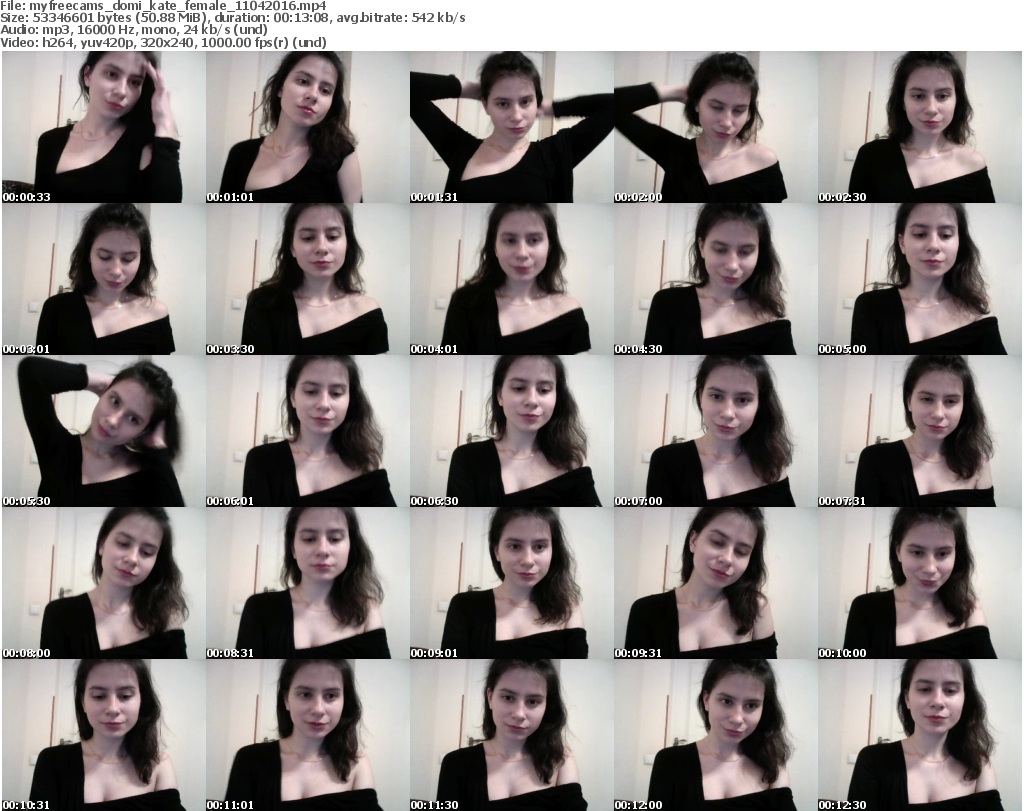This screenshot has width=1024, height=811.
Task: Choose the frame timestamped 00:08:00
Action: 103,583
